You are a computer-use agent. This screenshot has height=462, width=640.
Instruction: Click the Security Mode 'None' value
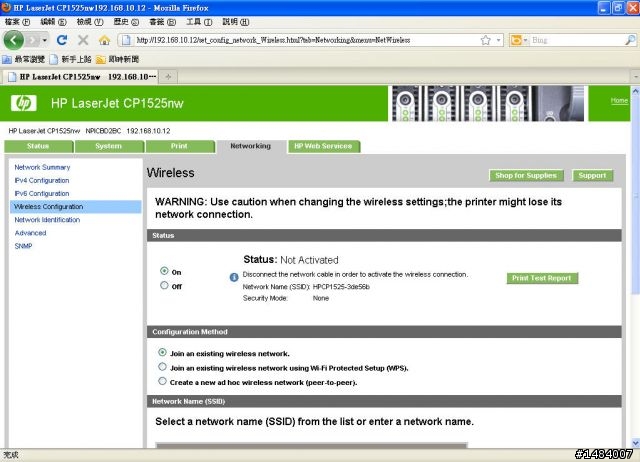[x=321, y=298]
